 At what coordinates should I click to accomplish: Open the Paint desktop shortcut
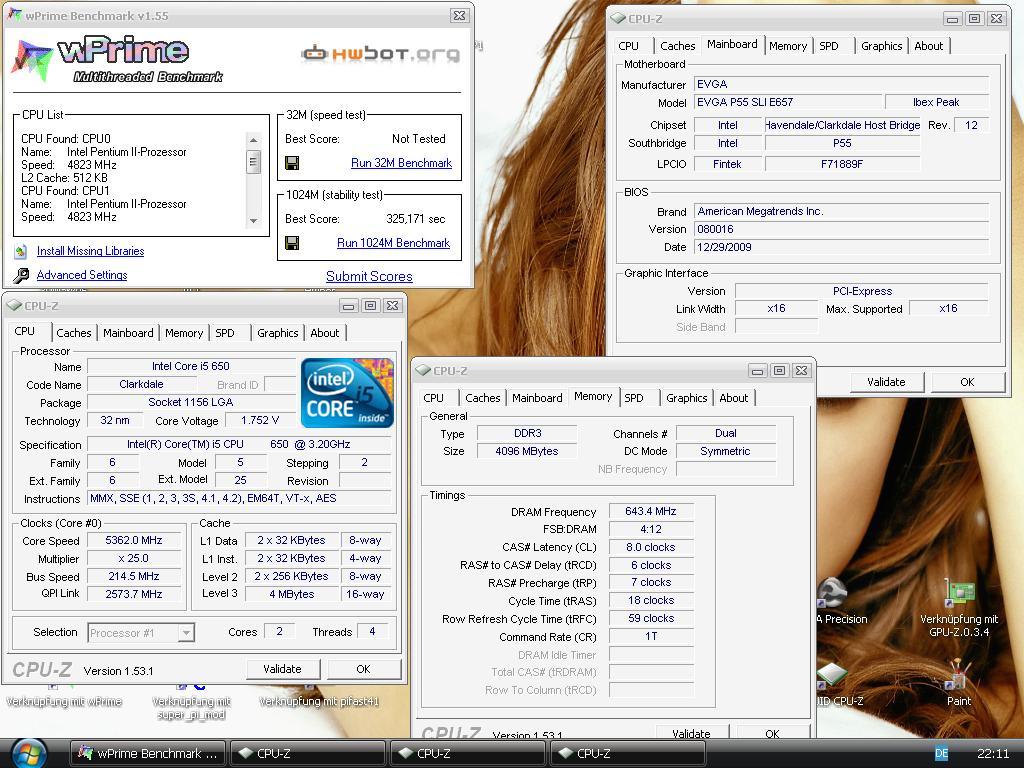(959, 683)
